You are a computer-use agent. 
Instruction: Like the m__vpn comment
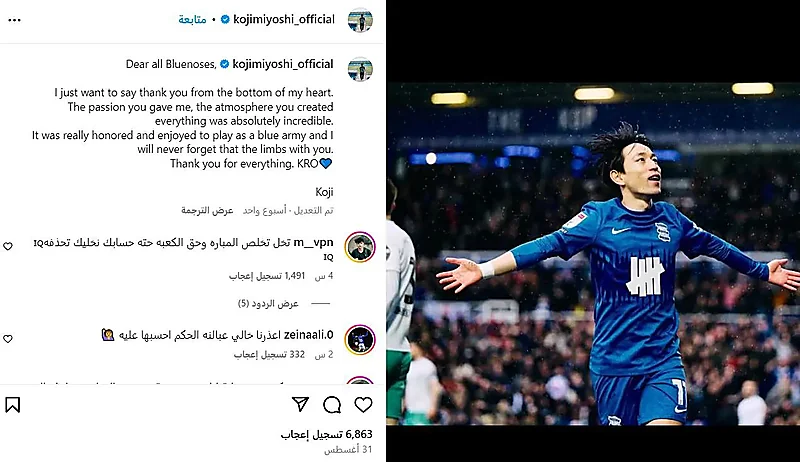[8, 246]
